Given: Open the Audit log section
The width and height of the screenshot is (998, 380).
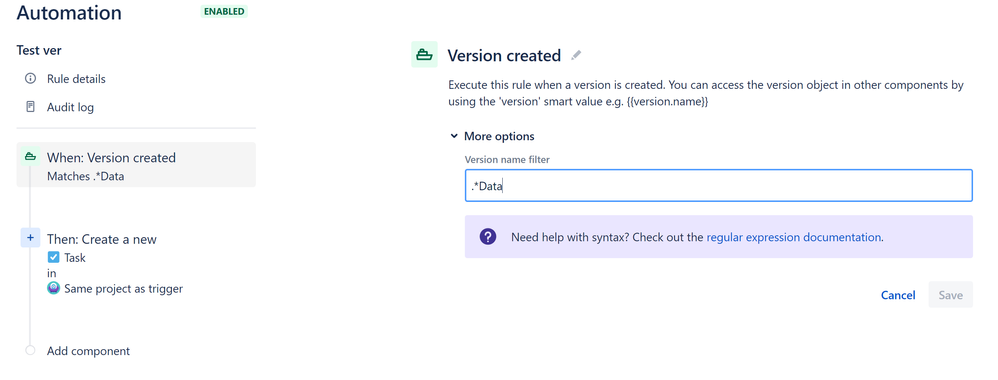Looking at the screenshot, I should pyautogui.click(x=70, y=107).
